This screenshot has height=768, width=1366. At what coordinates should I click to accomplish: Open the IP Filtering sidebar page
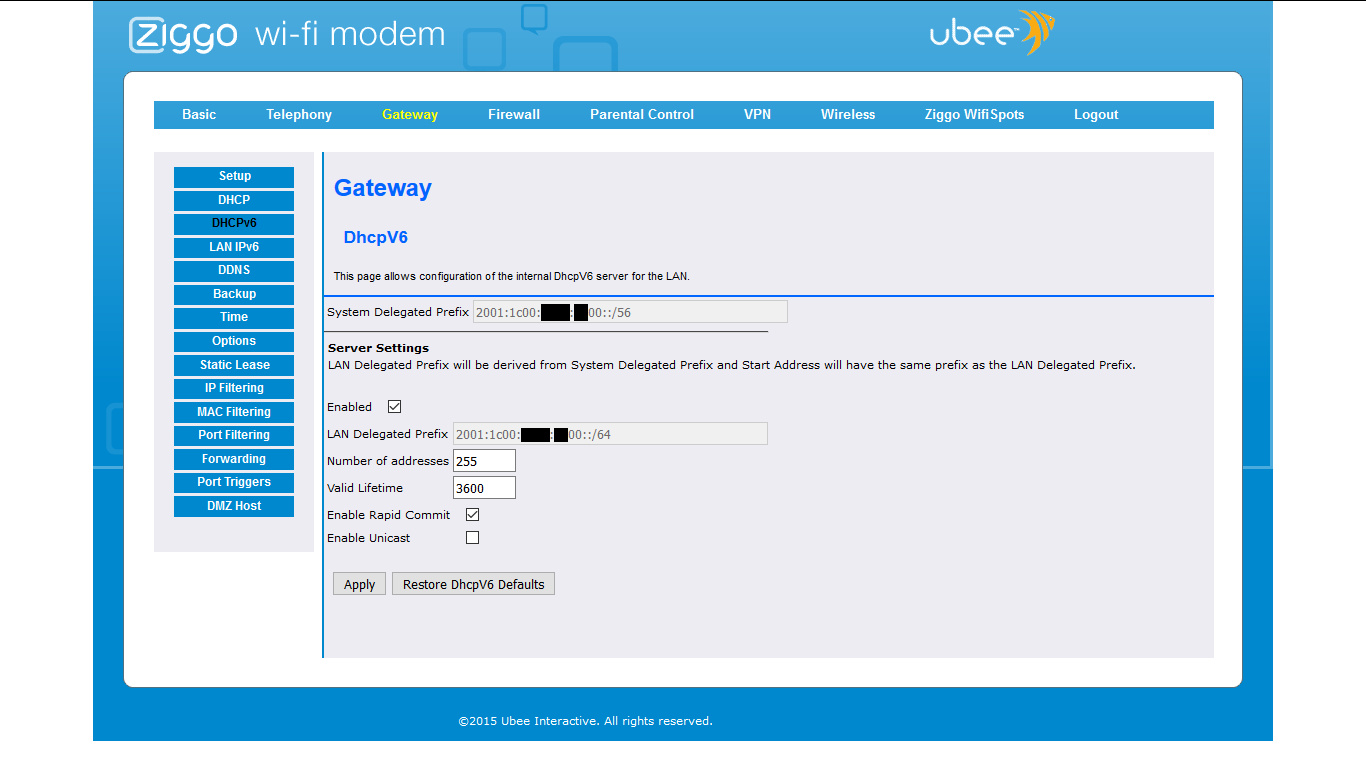234,389
